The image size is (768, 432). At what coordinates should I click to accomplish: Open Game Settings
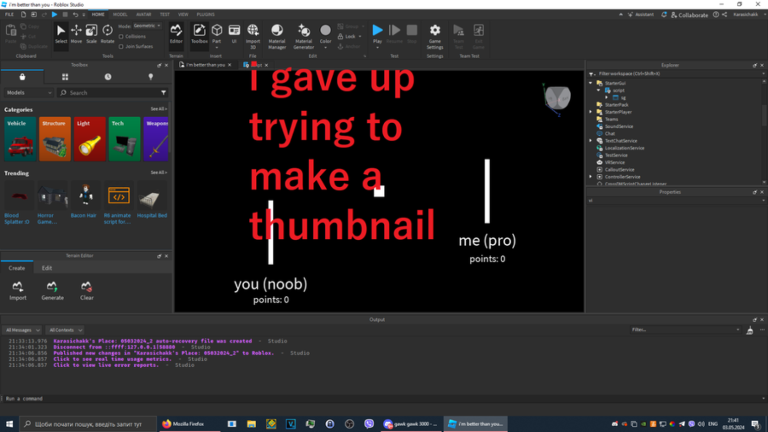434,36
